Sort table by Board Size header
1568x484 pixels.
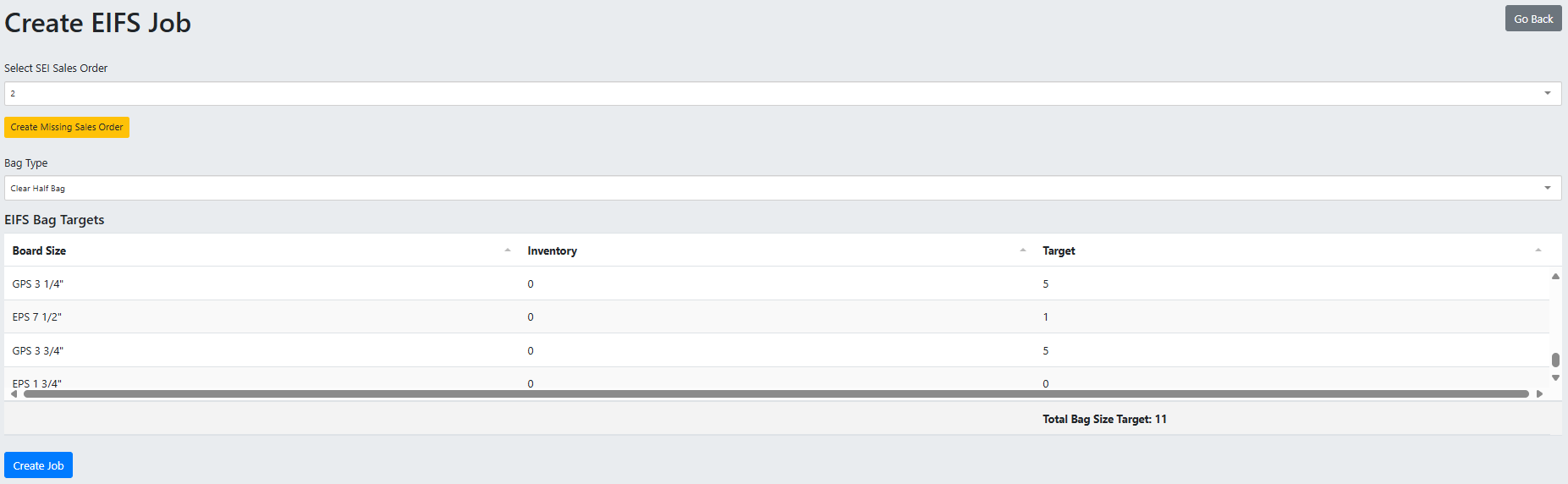(x=39, y=250)
